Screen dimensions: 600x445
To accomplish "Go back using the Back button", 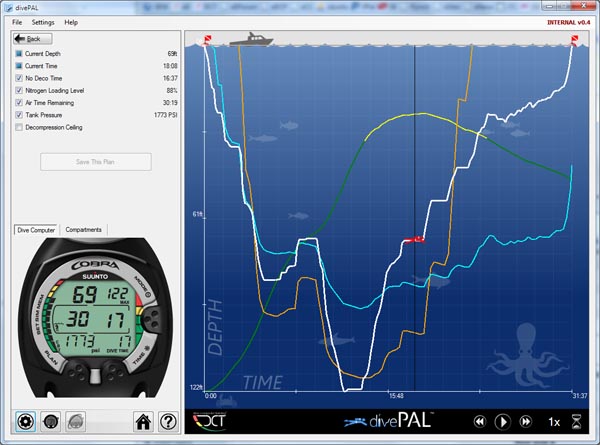I will tap(33, 39).
